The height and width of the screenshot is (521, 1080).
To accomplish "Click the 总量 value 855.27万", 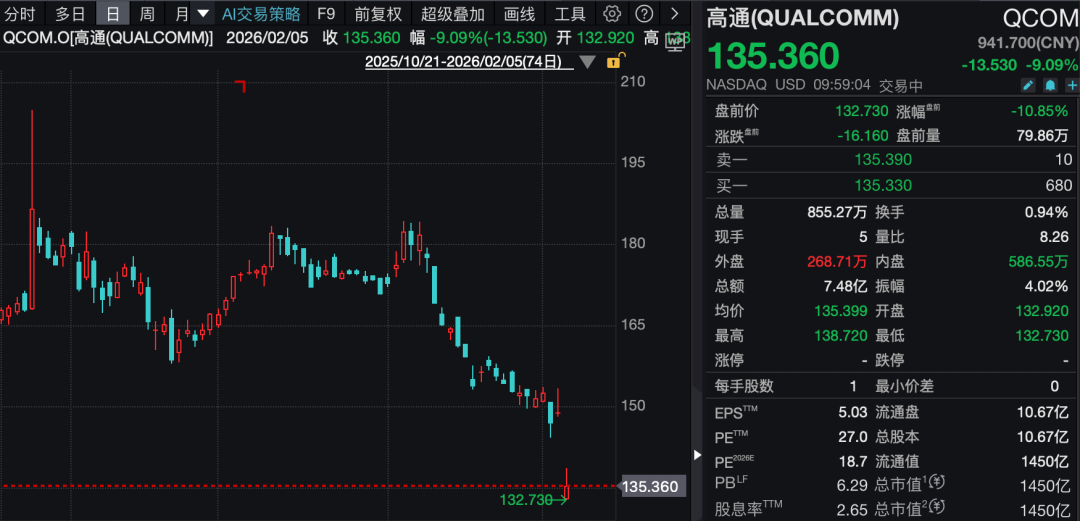I will point(837,212).
